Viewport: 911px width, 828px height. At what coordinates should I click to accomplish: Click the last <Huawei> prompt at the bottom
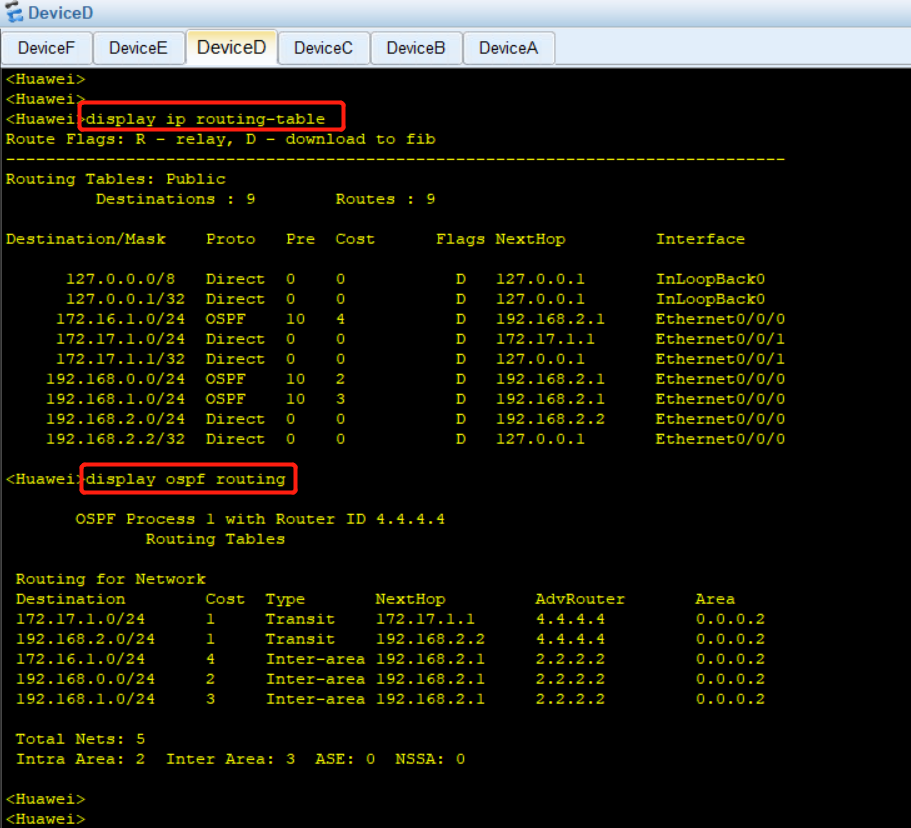[45, 819]
